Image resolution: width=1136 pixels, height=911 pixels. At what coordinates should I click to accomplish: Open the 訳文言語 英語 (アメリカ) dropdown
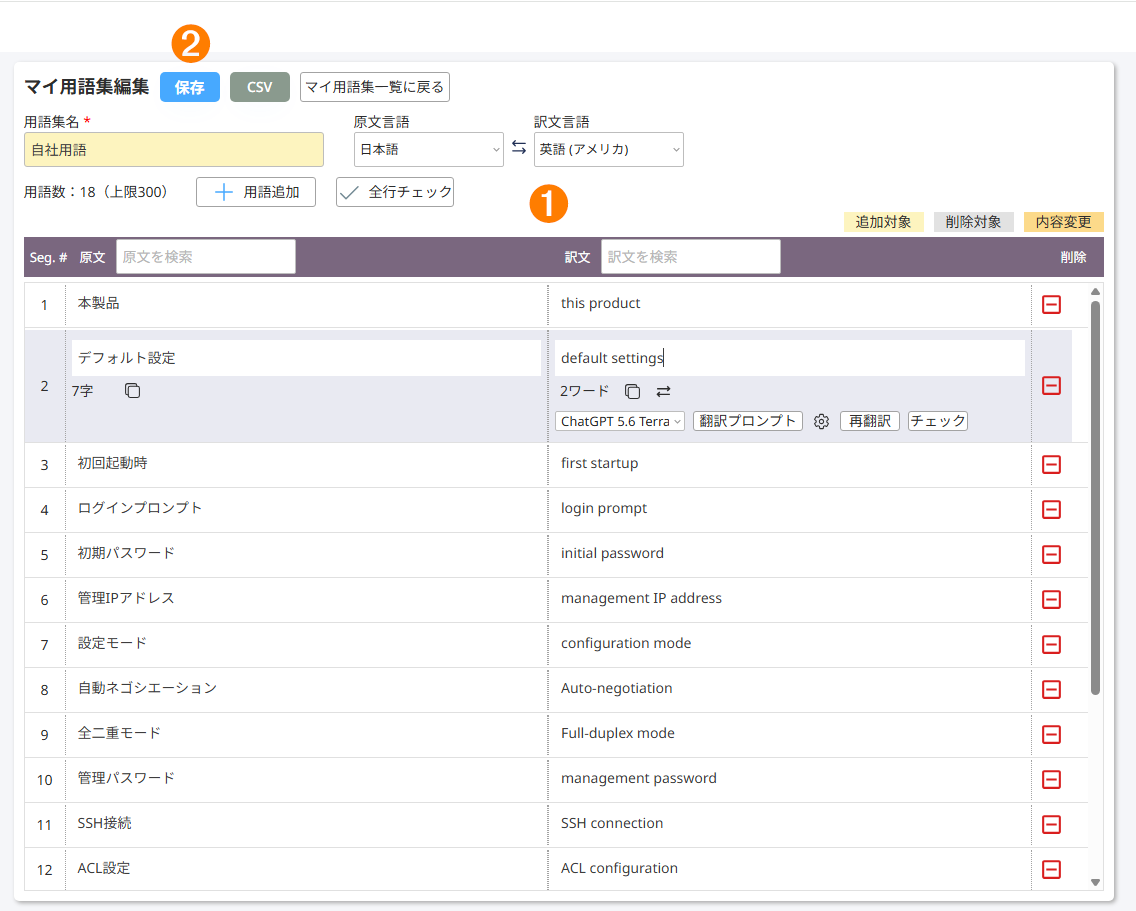coord(609,149)
